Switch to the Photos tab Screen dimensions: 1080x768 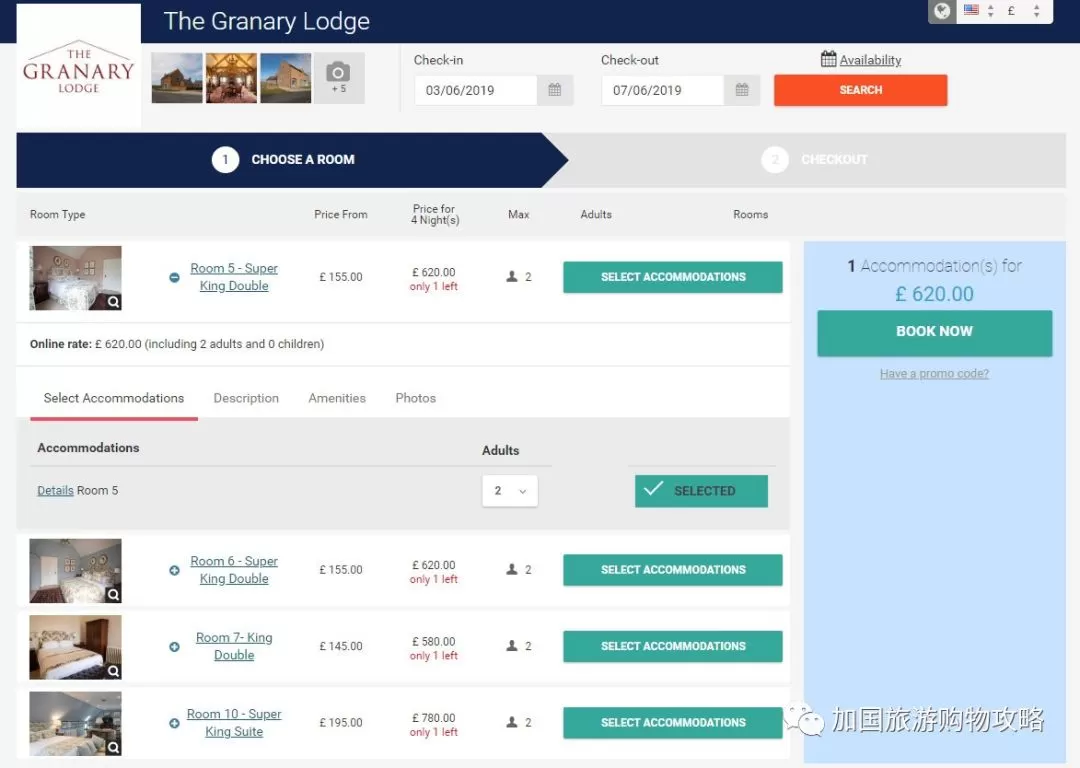(x=415, y=398)
